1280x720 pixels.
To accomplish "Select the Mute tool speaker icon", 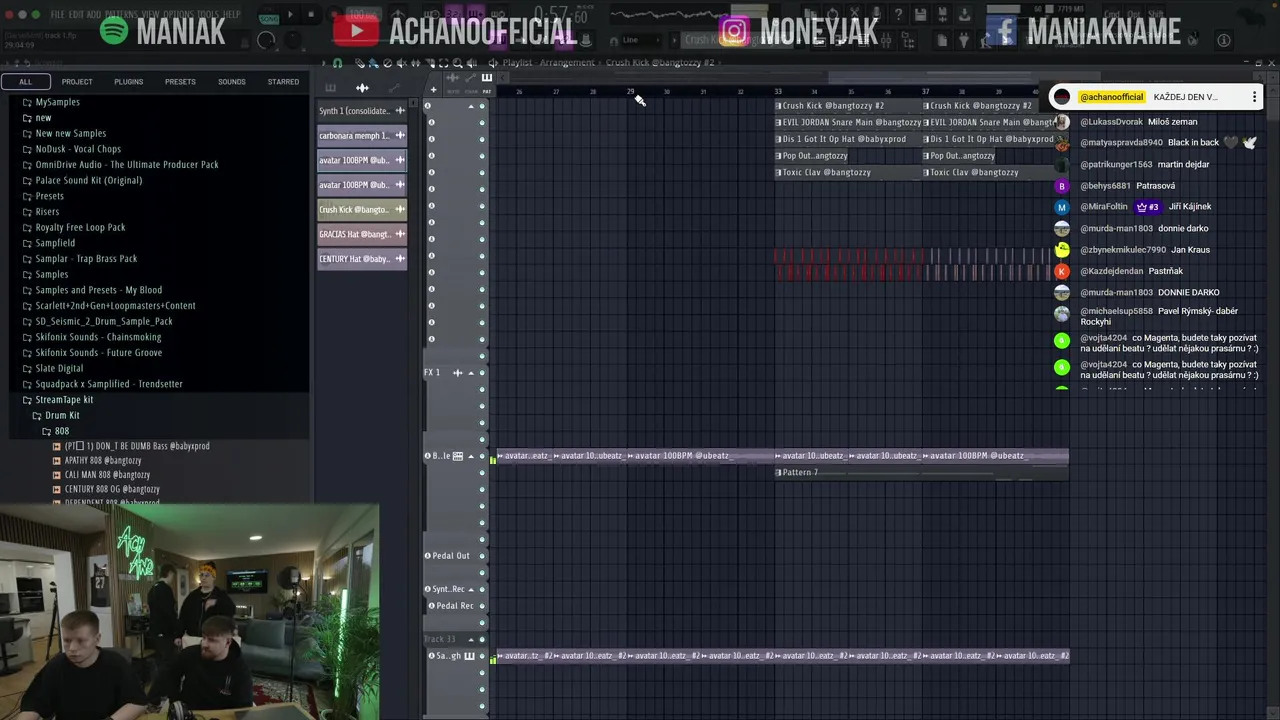I will [401, 62].
